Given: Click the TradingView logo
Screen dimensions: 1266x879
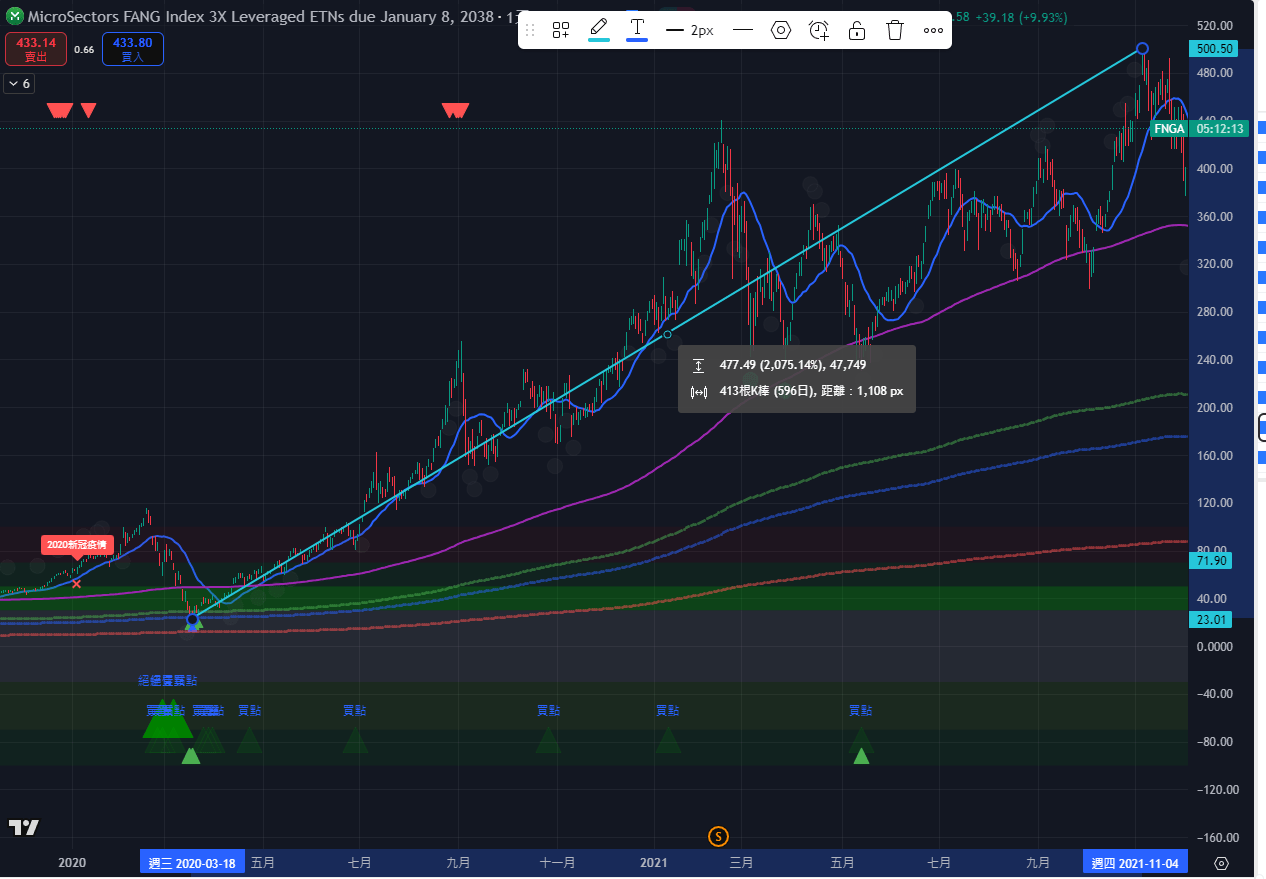Looking at the screenshot, I should [24, 827].
